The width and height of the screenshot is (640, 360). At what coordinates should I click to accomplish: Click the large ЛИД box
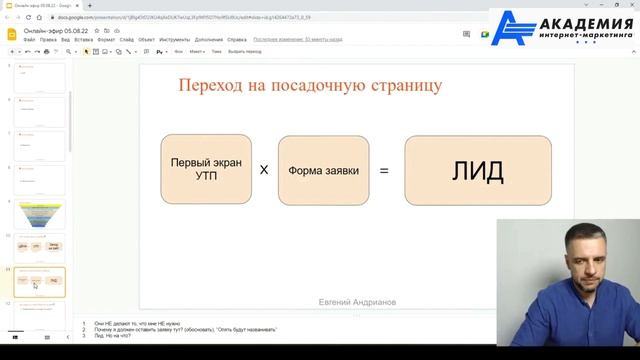(x=478, y=170)
